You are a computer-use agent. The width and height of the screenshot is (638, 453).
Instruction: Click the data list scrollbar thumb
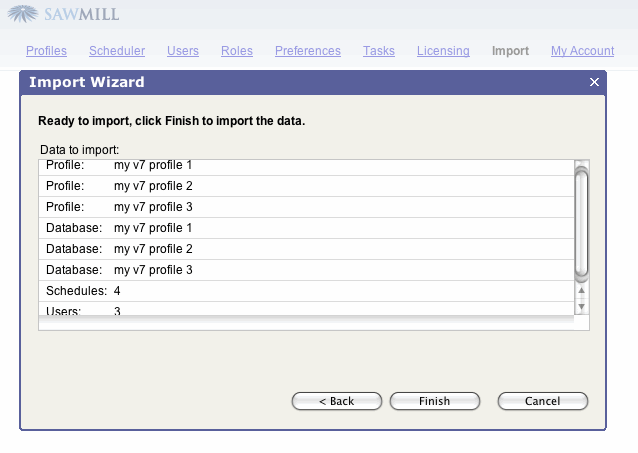[x=581, y=222]
